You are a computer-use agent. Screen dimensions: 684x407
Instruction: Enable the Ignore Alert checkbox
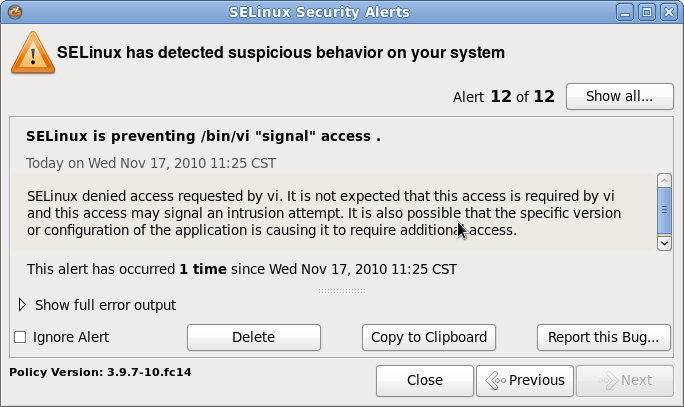20,337
